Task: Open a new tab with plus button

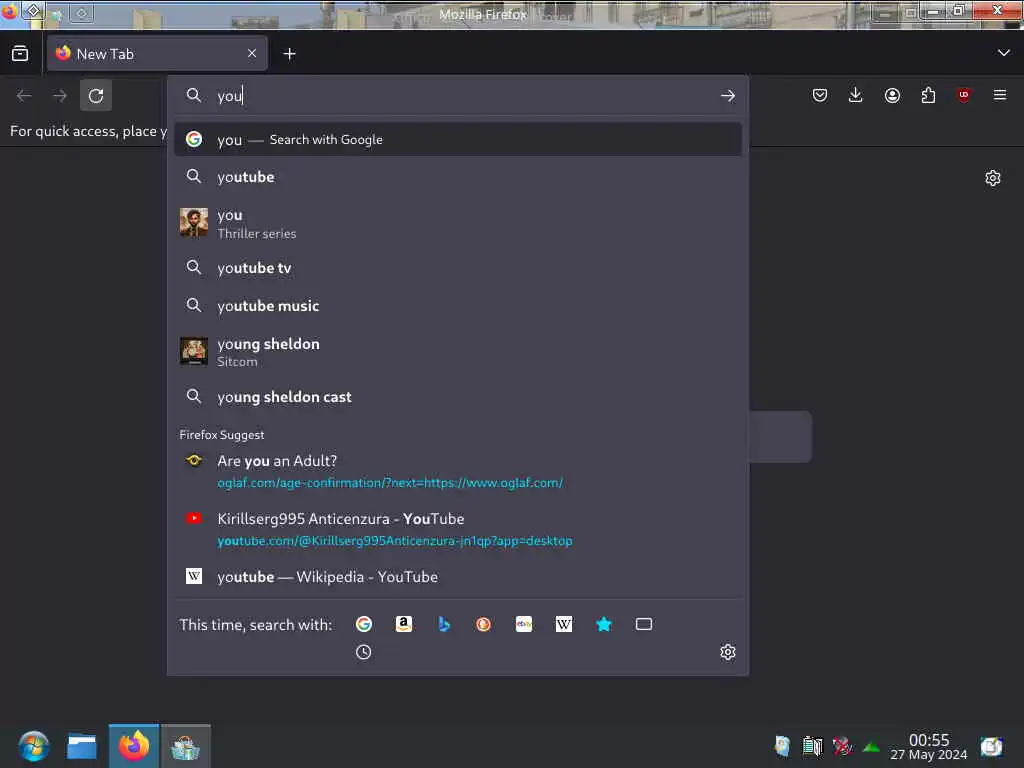Action: click(289, 54)
